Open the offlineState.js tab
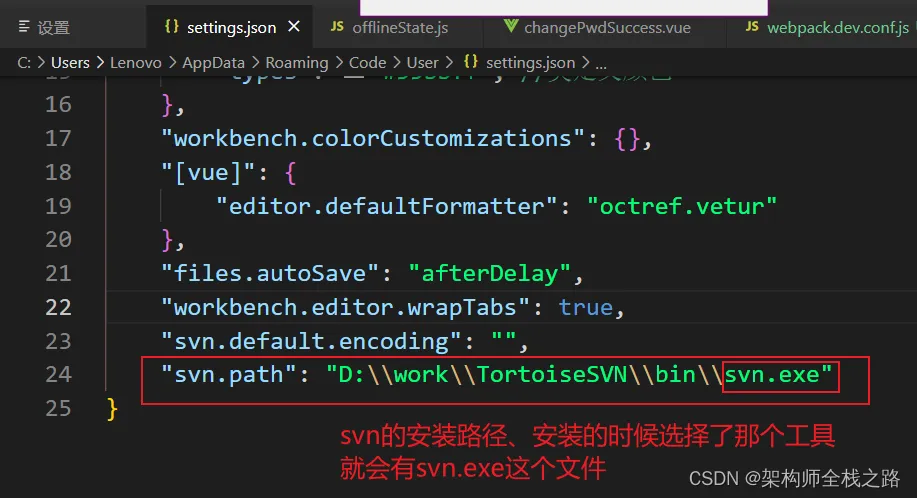Image resolution: width=917 pixels, height=498 pixels. [x=399, y=27]
